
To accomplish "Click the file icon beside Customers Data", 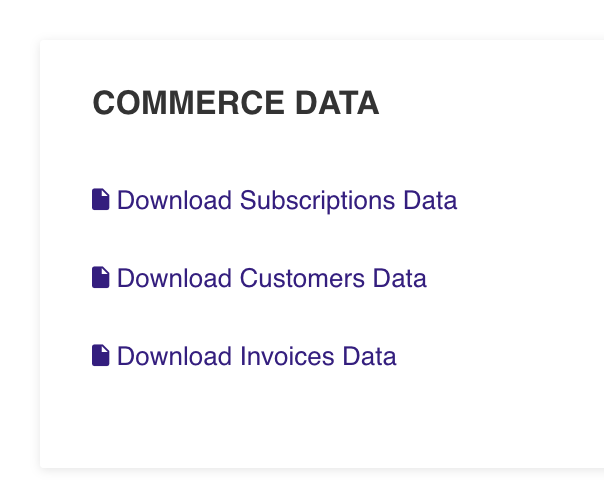I will tap(101, 277).
